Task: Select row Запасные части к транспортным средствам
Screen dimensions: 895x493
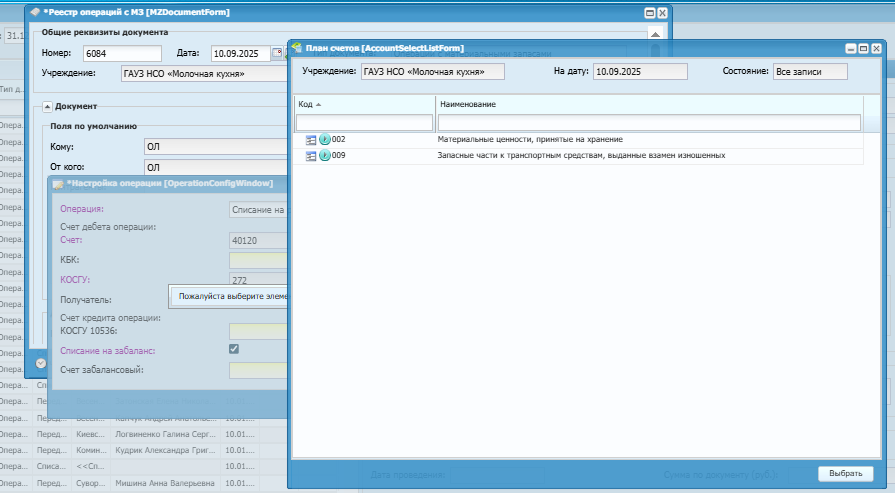Action: tap(578, 156)
